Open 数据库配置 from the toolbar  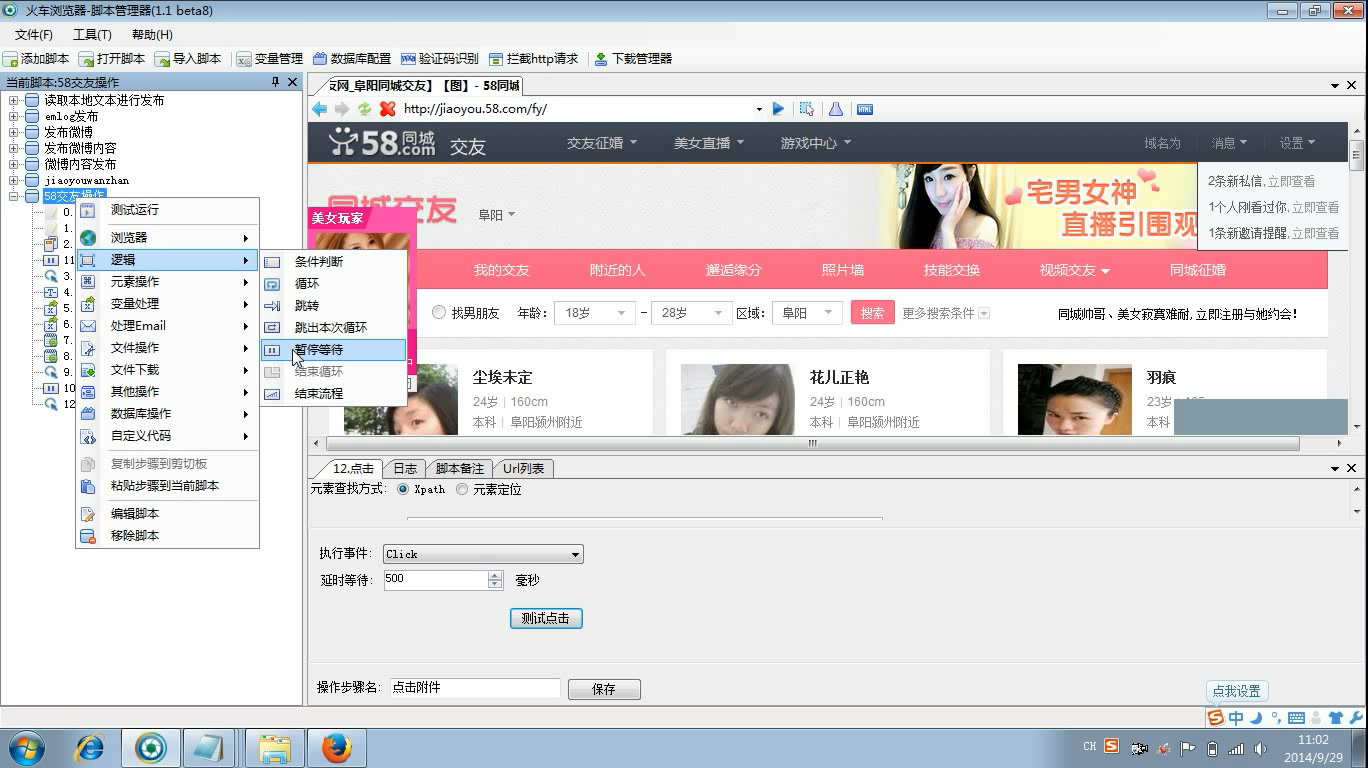pos(352,59)
